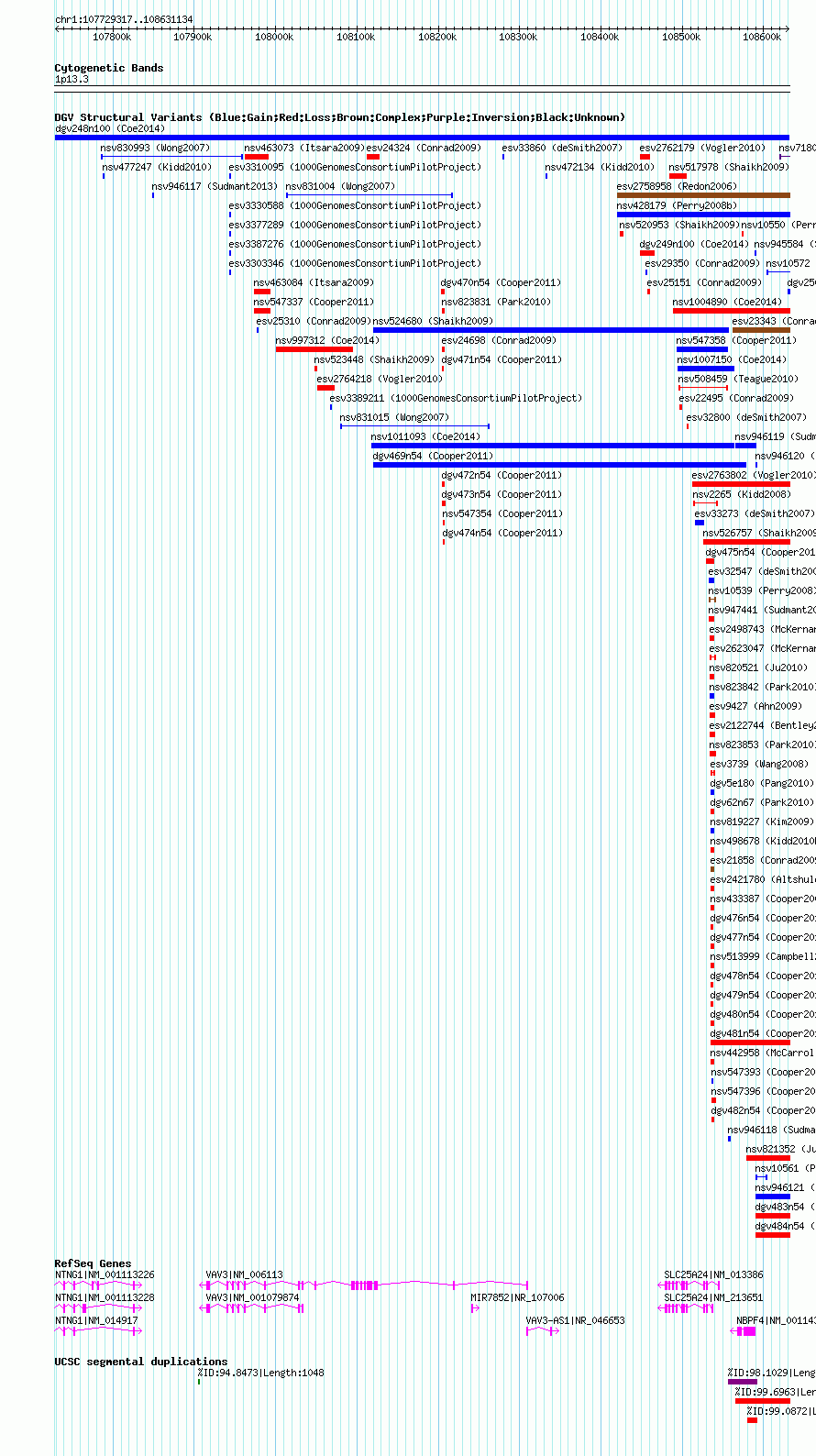Select the 107800k ruler position label

pyautogui.click(x=112, y=37)
